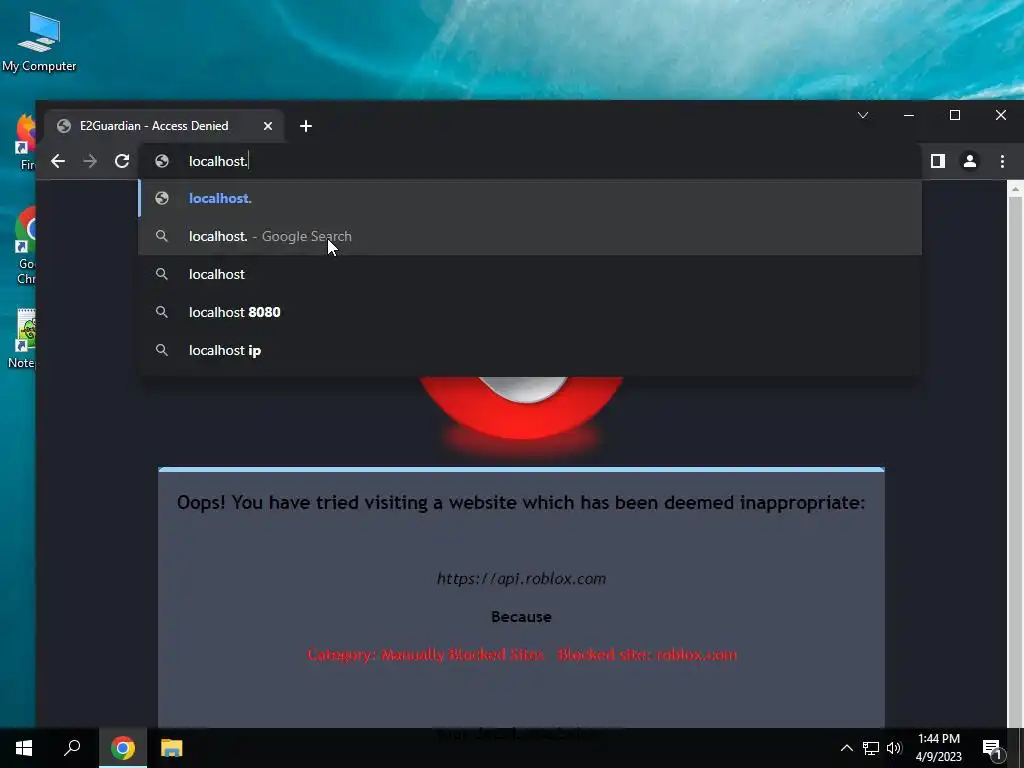The image size is (1024, 768).
Task: Open File Explorer from the taskbar
Action: pyautogui.click(x=172, y=748)
